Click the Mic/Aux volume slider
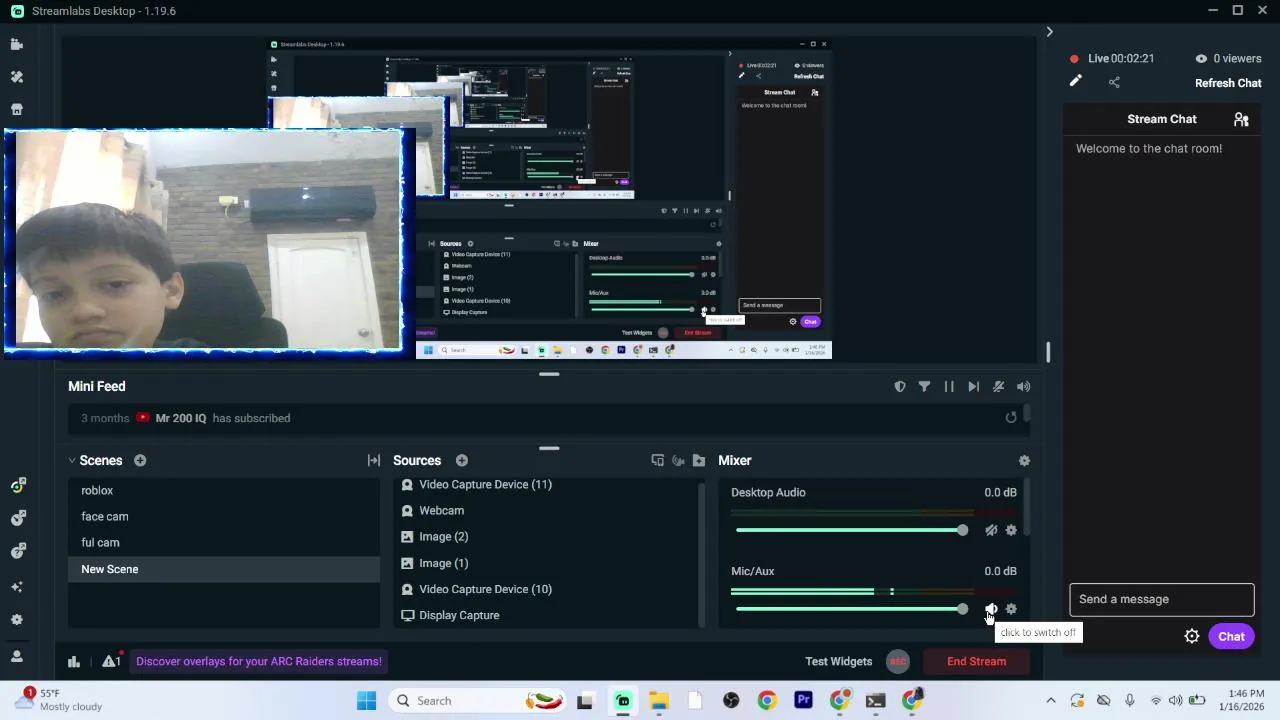 [851, 609]
